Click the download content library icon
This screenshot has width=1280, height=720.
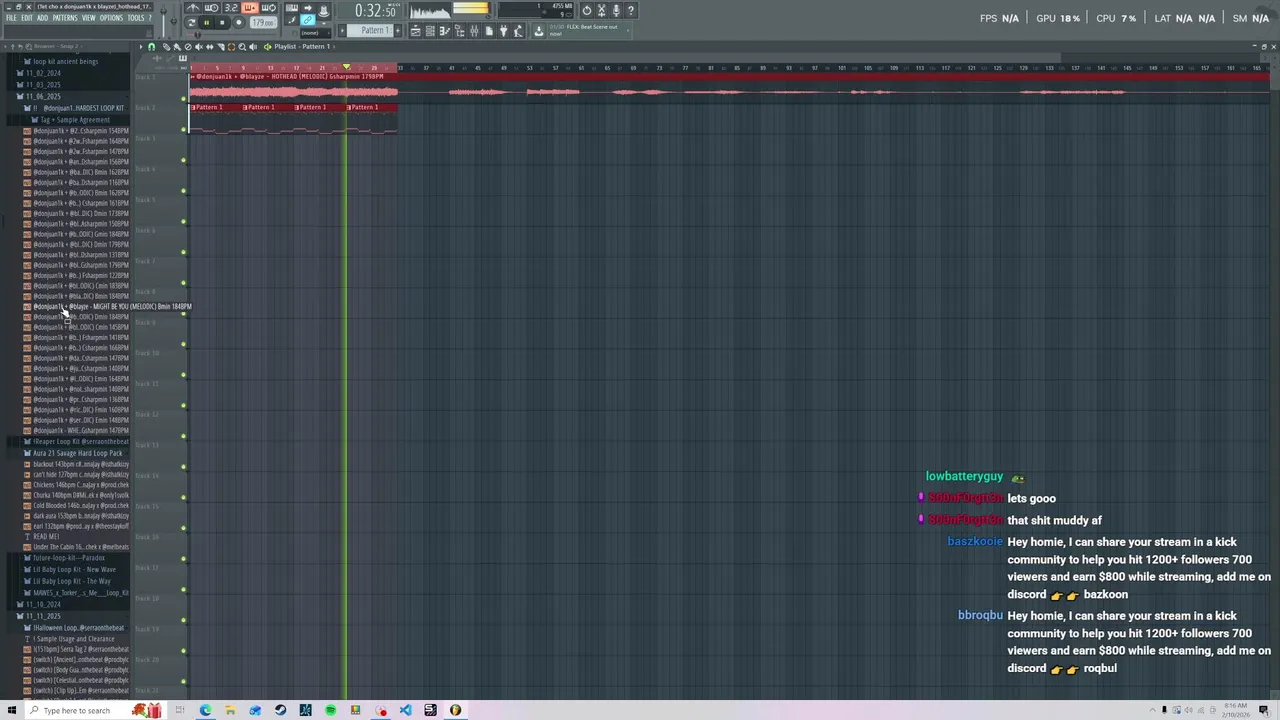click(x=537, y=31)
